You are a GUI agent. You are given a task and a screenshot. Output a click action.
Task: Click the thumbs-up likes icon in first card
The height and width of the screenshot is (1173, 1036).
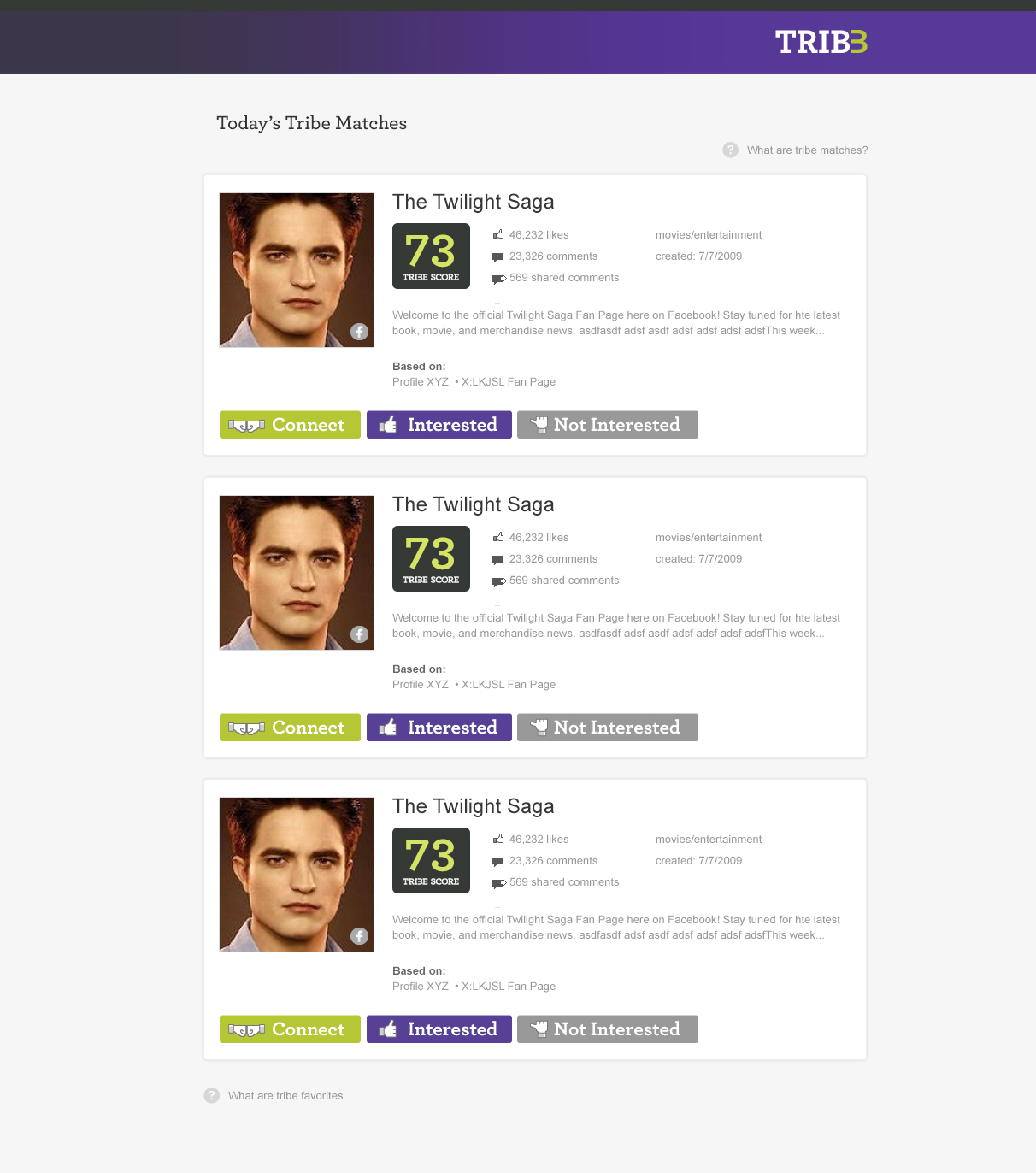(498, 234)
